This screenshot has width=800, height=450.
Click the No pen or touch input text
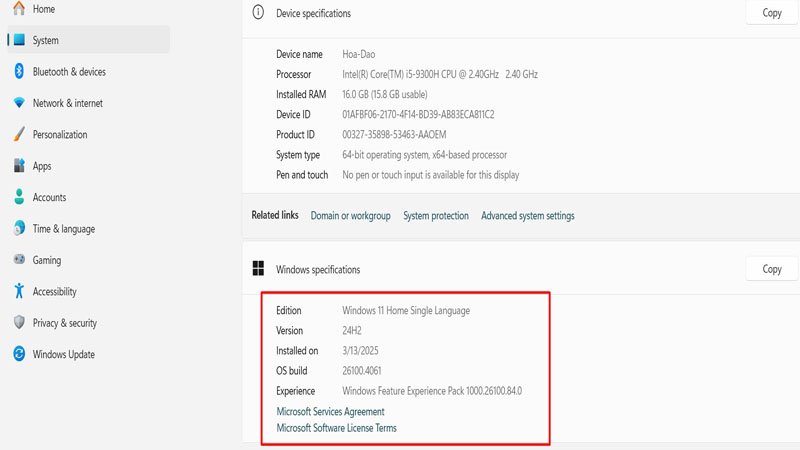[x=431, y=175]
